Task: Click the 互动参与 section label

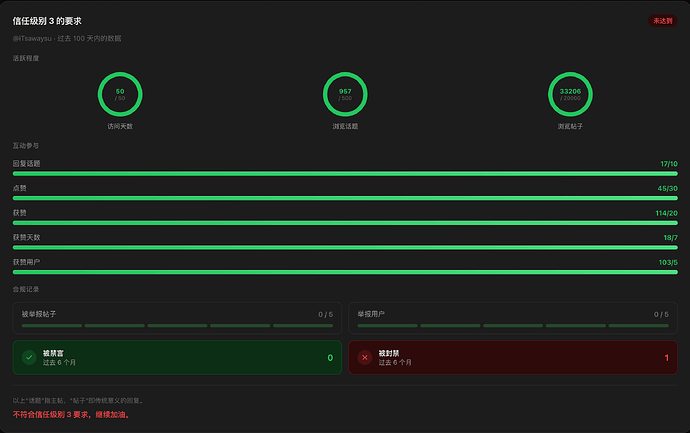Action: [x=26, y=146]
